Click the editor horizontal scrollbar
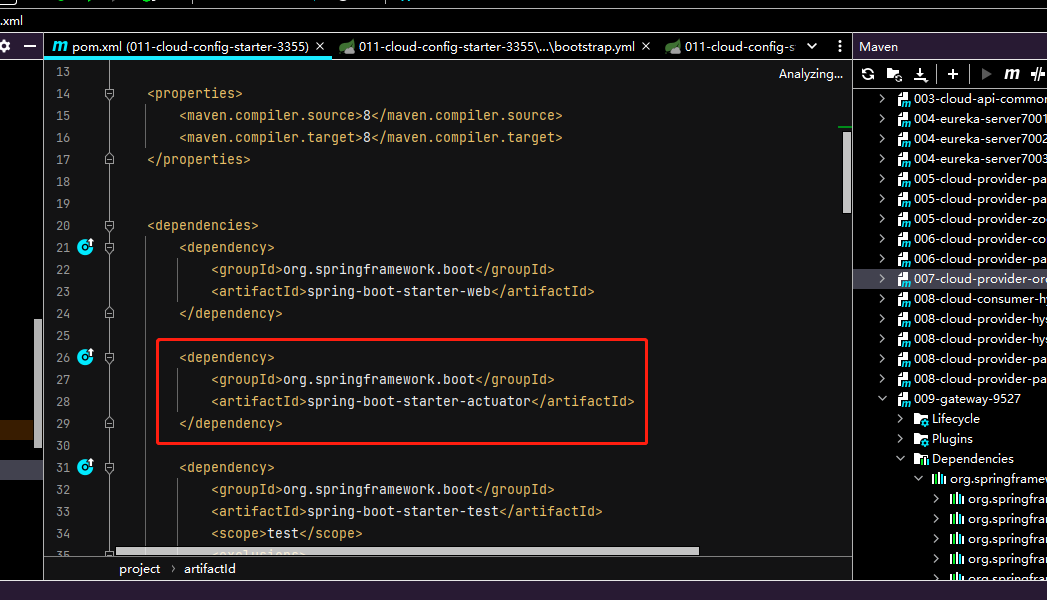 (407, 551)
